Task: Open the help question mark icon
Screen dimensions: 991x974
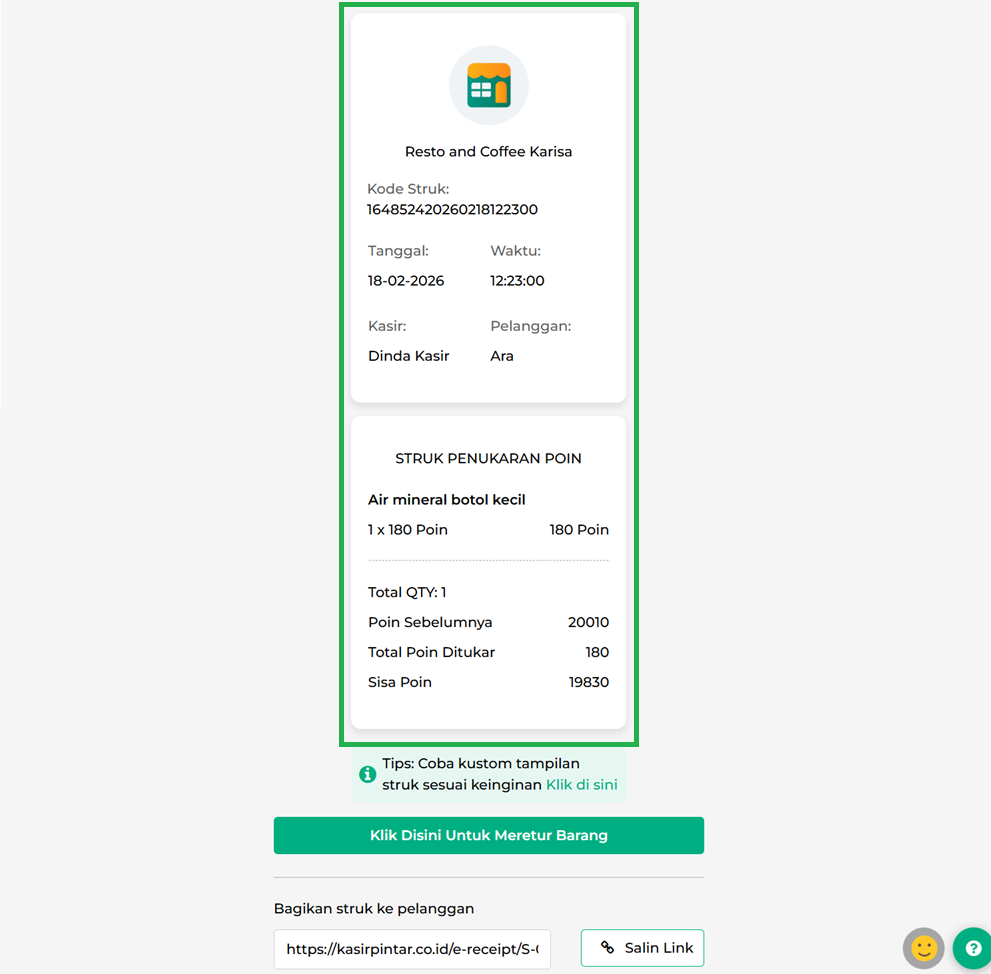Action: click(x=971, y=948)
